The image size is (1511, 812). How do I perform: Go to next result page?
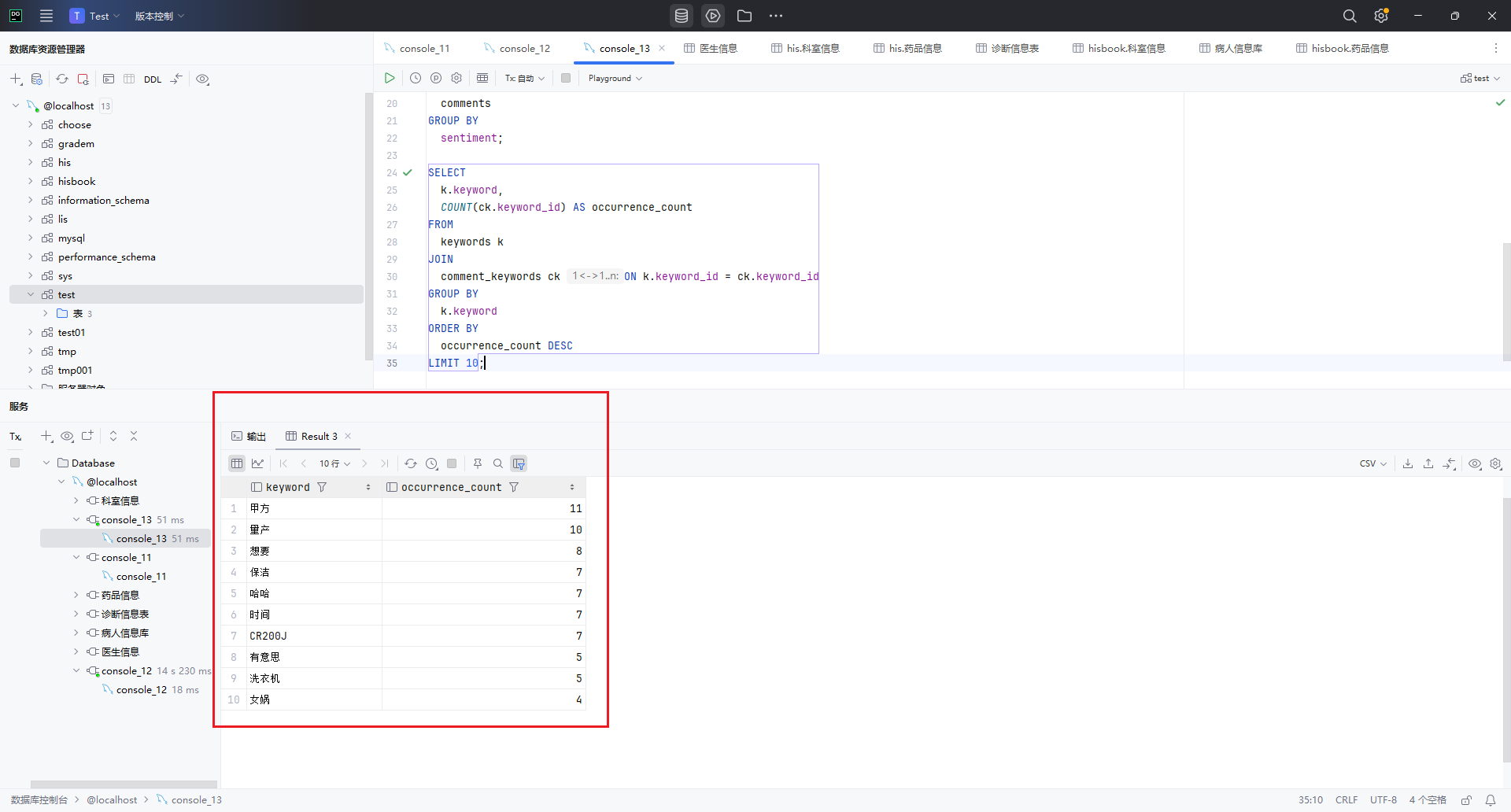point(364,463)
